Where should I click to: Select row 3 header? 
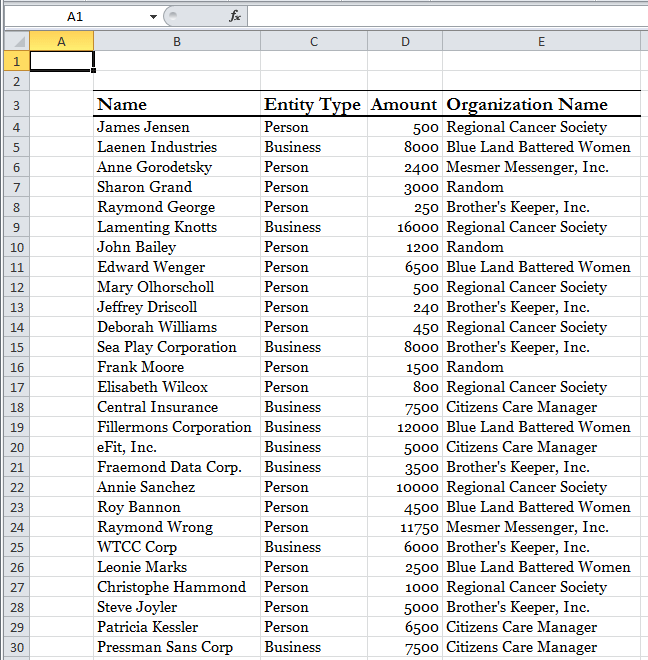coord(17,105)
